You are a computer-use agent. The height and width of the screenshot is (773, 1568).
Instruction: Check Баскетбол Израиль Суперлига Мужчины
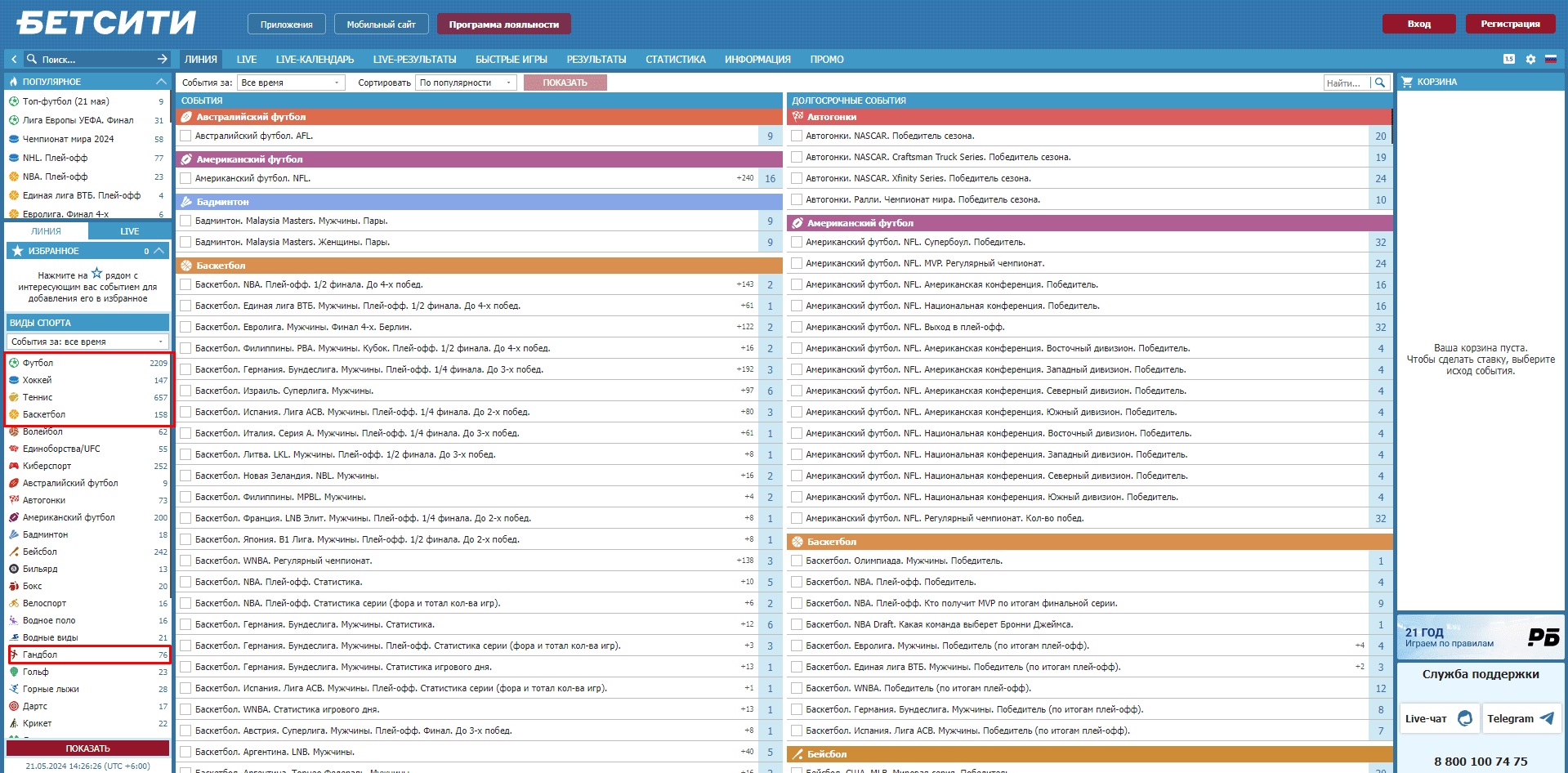point(185,391)
